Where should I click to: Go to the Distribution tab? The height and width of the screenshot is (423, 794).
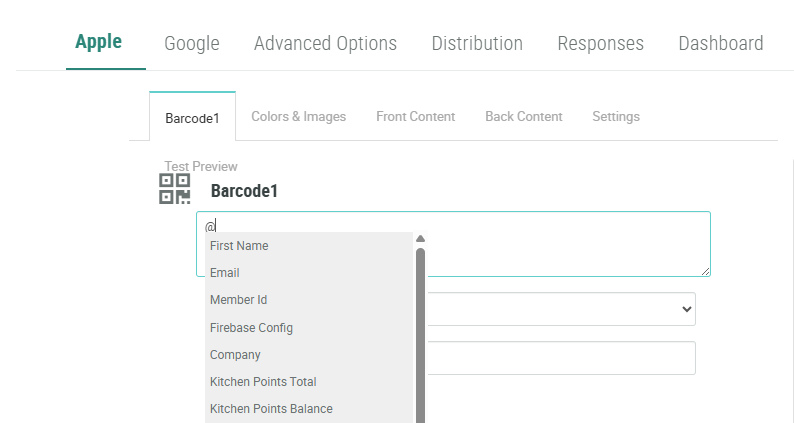point(477,44)
